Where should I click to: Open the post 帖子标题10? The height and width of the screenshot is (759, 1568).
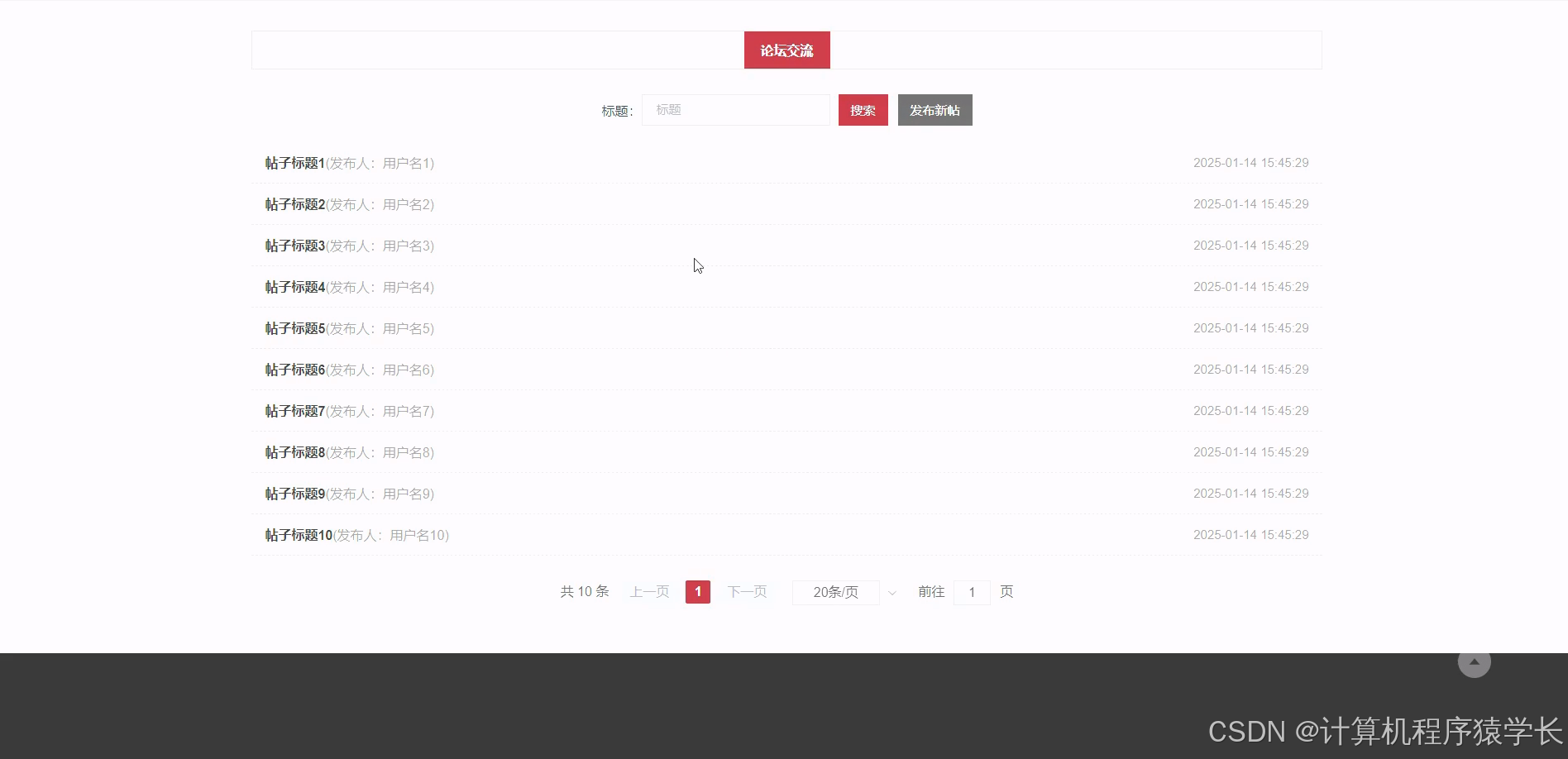(x=298, y=535)
